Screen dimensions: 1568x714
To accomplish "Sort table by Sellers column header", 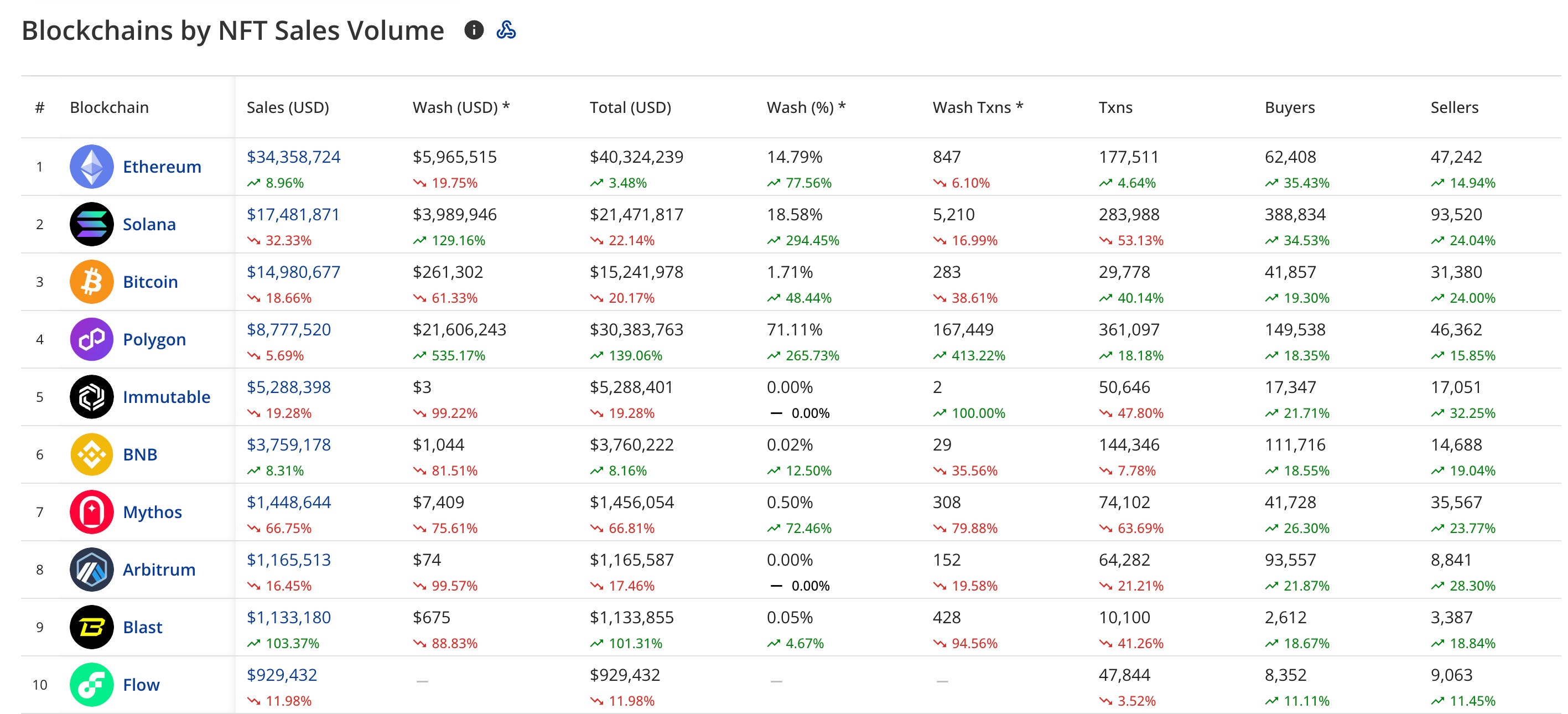I will point(1453,108).
